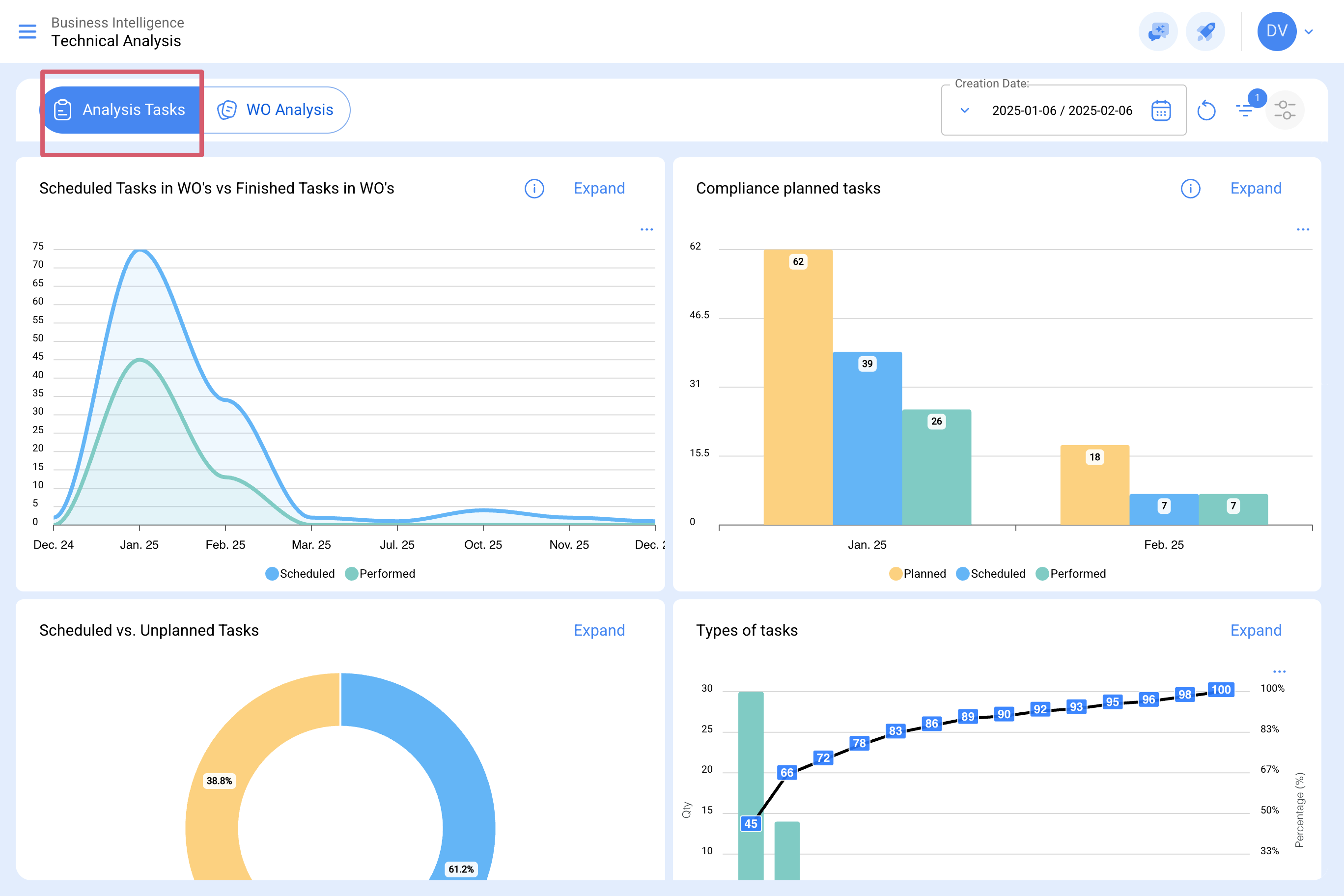
Task: Click the Feb. 25 Planned bar labeled 18
Action: (x=1095, y=485)
